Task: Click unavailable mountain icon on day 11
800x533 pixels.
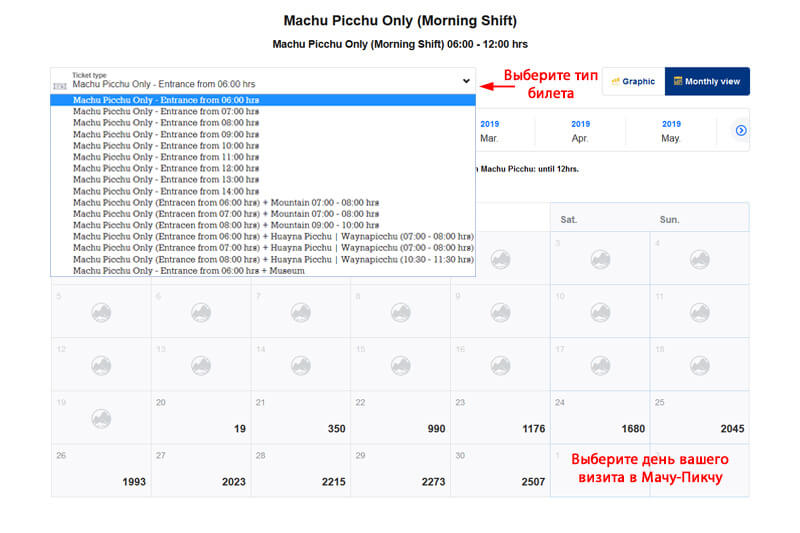Action: pyautogui.click(x=700, y=313)
